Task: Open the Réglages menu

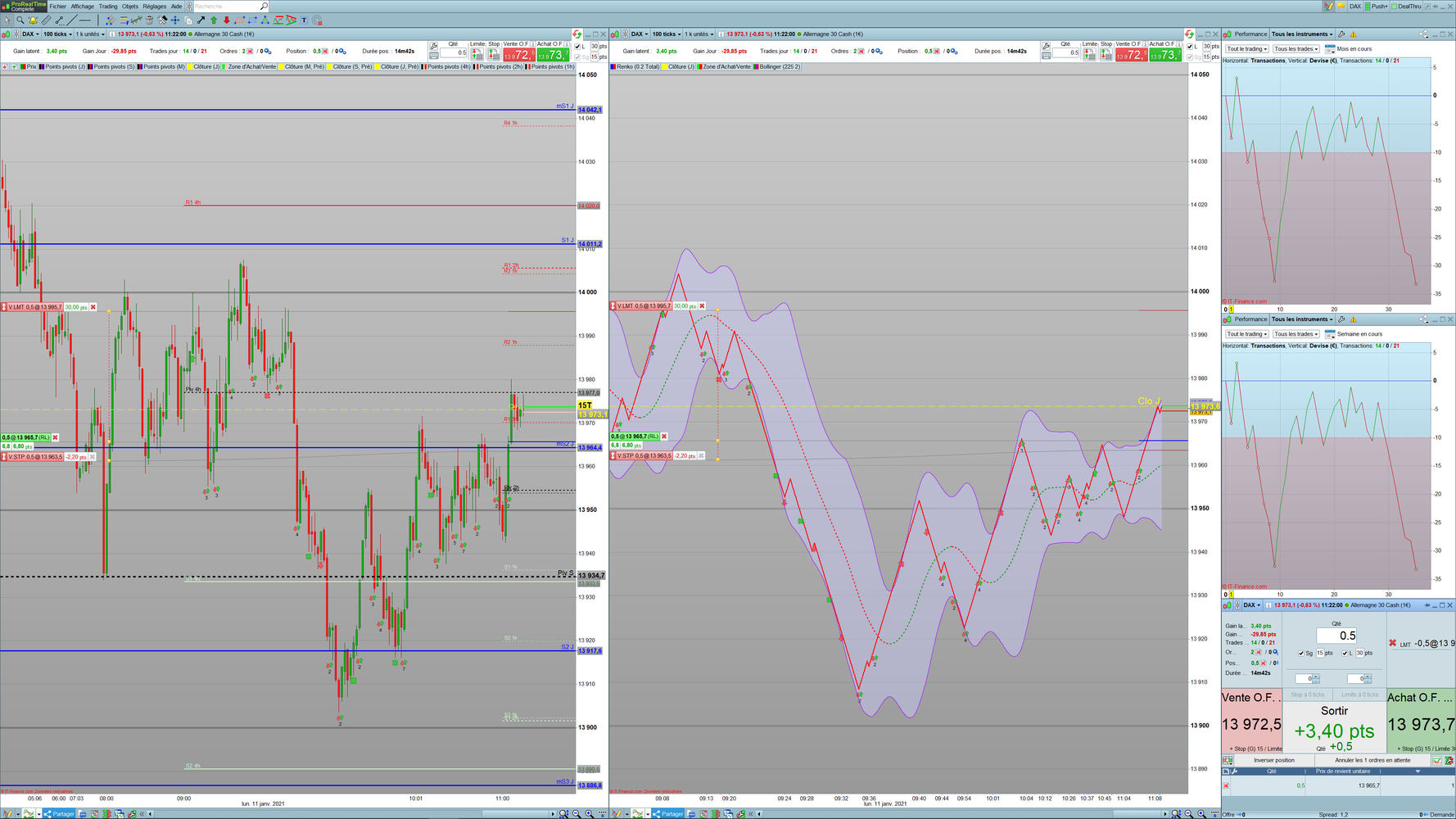Action: coord(154,7)
